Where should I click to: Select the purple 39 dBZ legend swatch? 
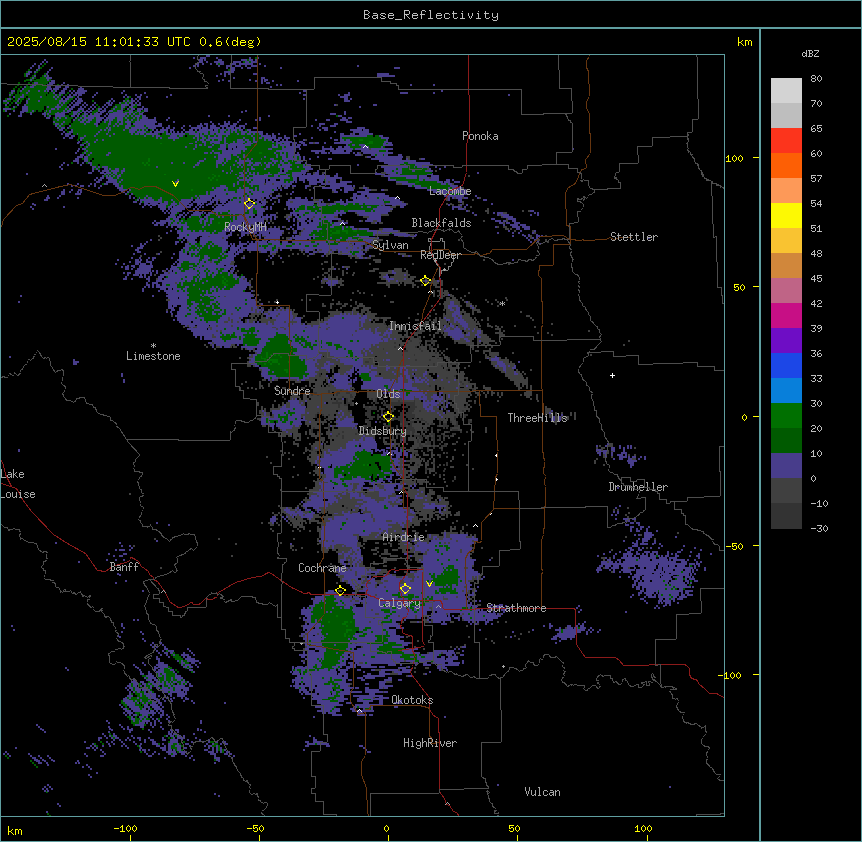(786, 341)
